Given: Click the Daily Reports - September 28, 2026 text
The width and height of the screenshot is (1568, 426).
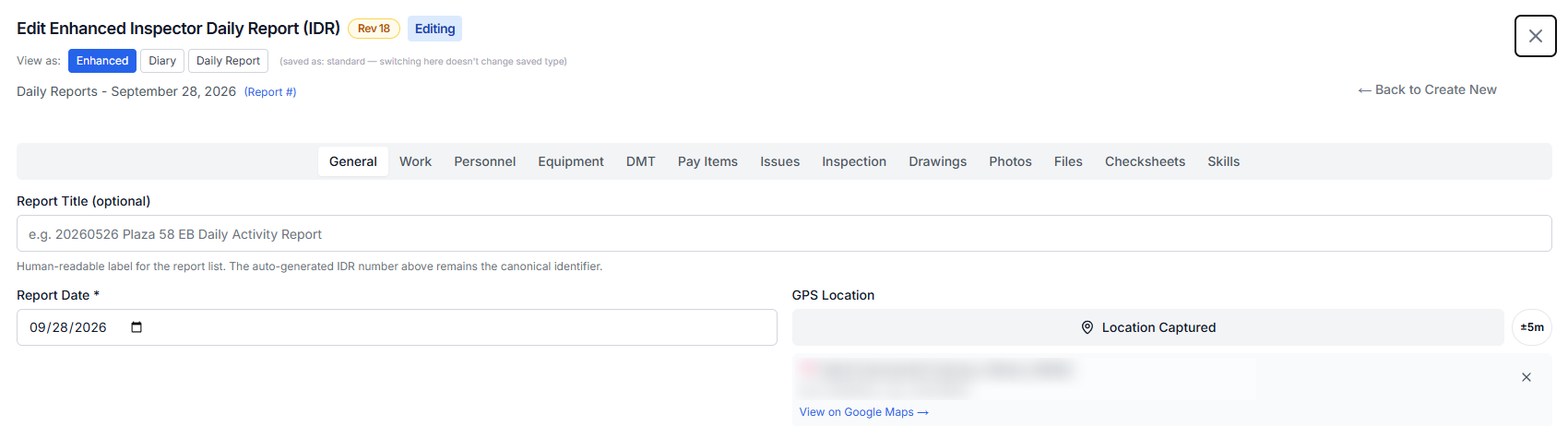Looking at the screenshot, I should [x=126, y=91].
